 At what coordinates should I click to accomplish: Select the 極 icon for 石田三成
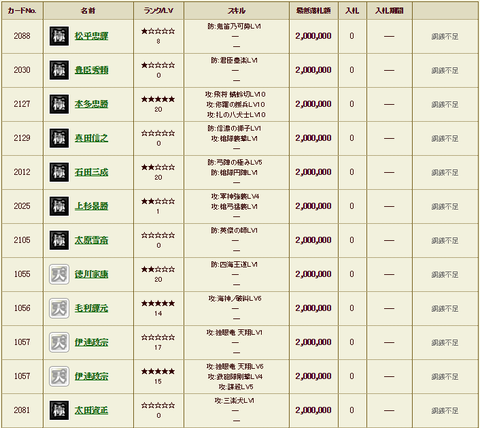[59, 172]
